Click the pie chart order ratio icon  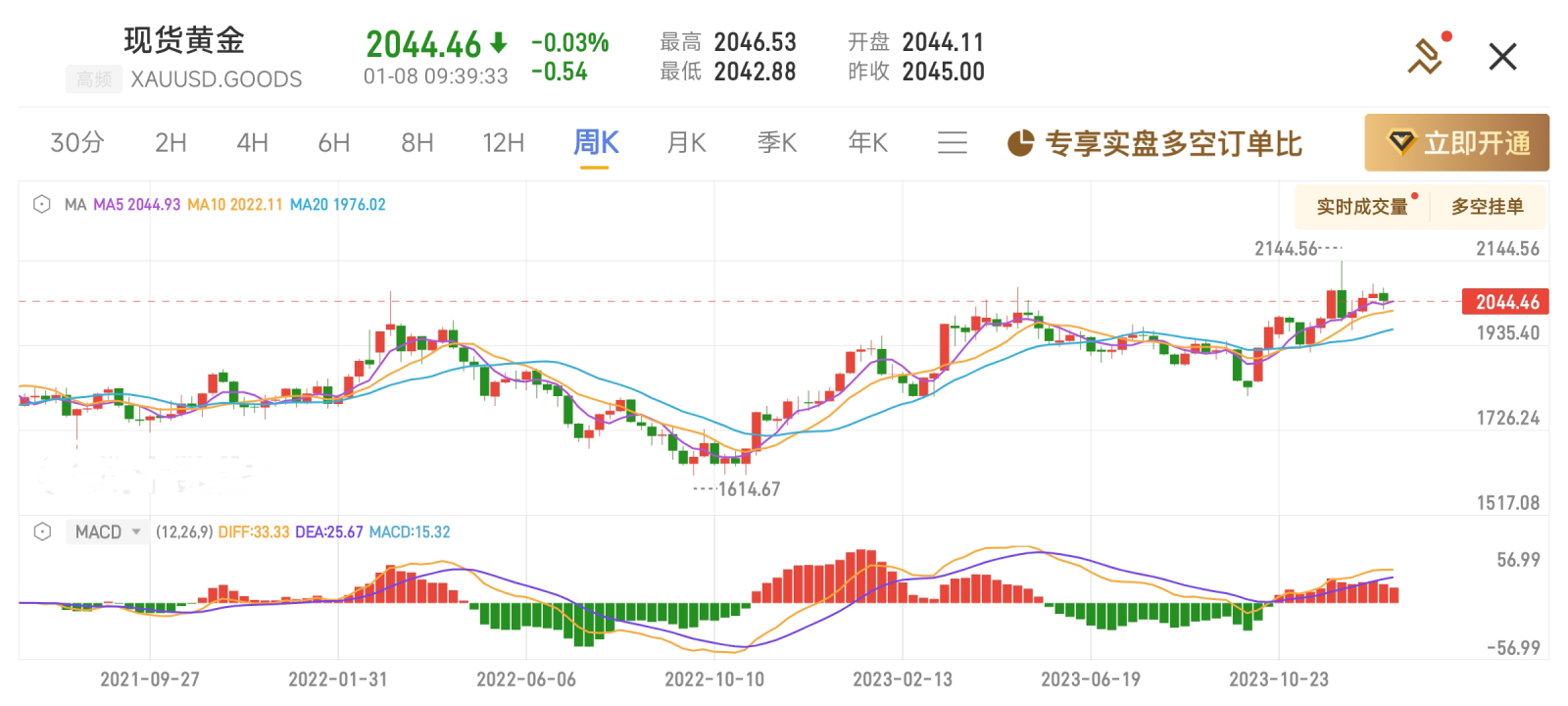[1020, 143]
